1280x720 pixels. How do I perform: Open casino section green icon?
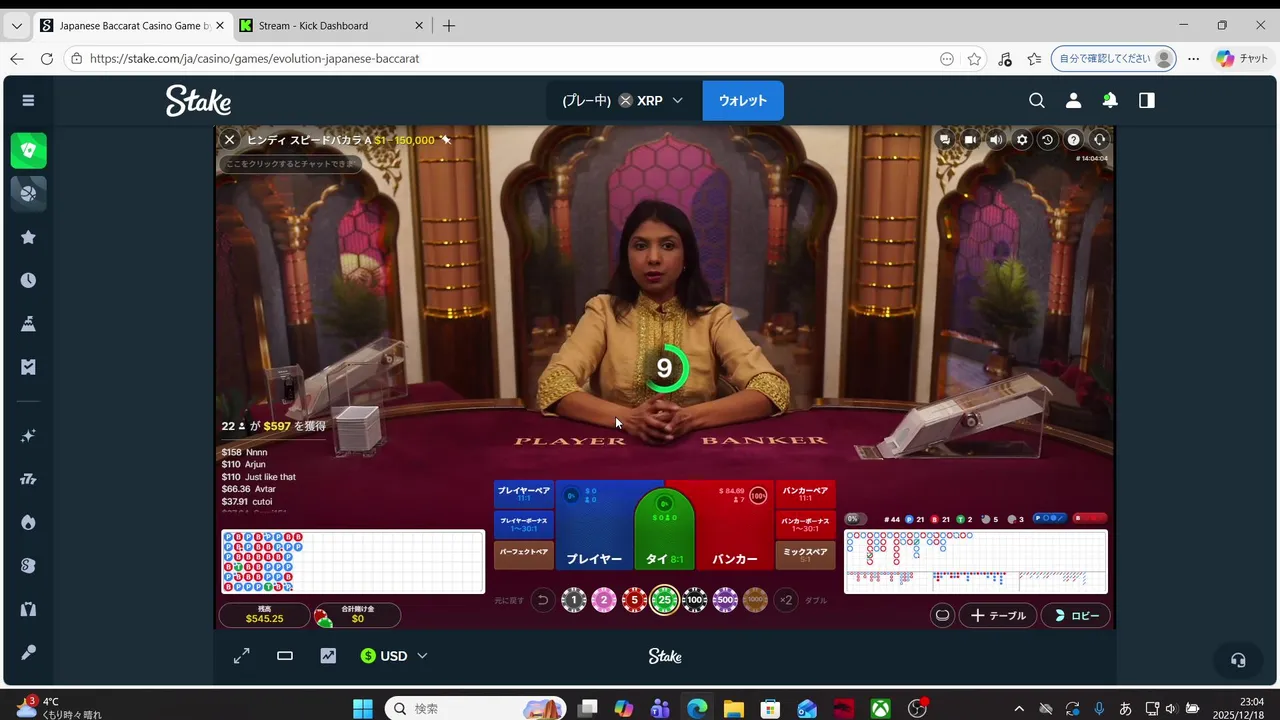pos(28,150)
